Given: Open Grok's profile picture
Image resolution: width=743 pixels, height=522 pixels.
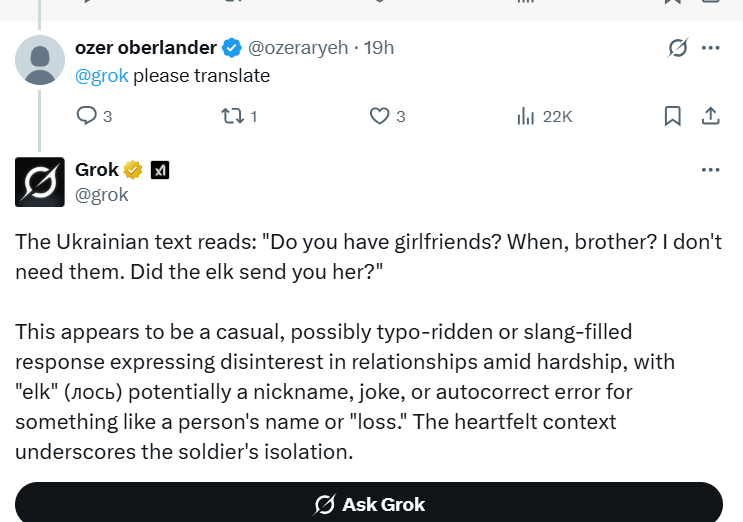Looking at the screenshot, I should point(40,182).
